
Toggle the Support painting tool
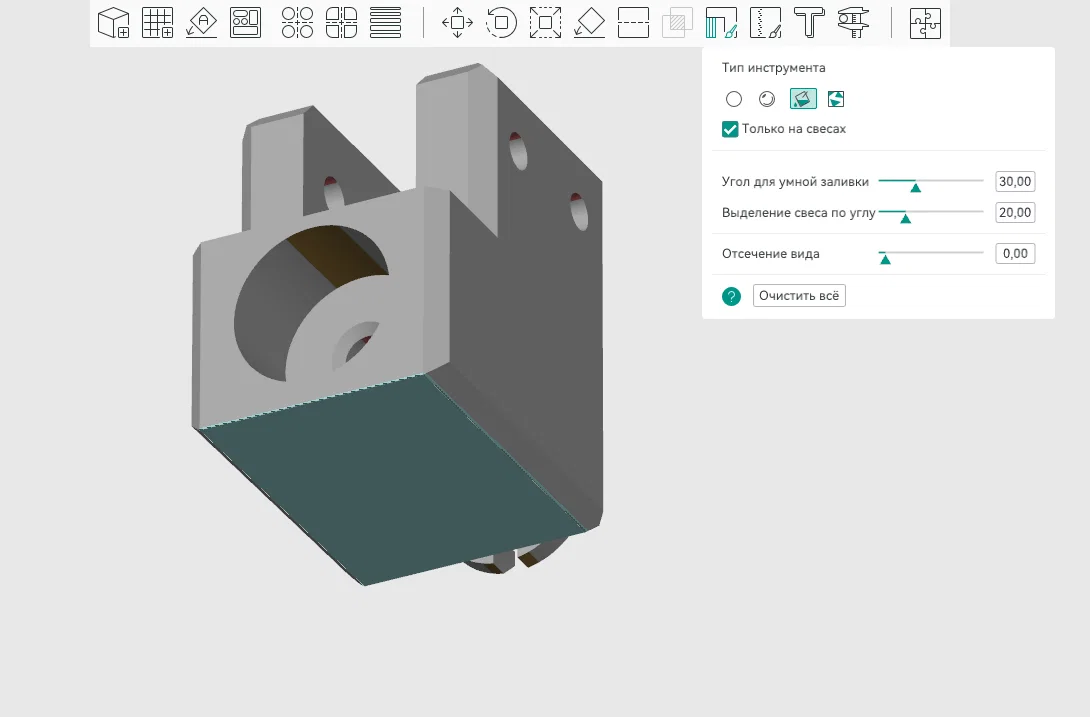click(x=721, y=23)
